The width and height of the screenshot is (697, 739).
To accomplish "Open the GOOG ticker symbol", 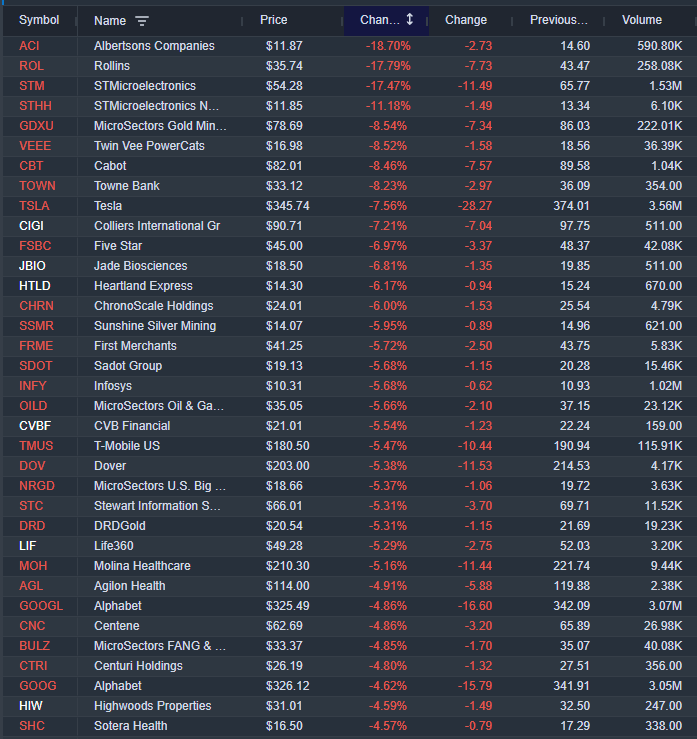I will pyautogui.click(x=38, y=686).
